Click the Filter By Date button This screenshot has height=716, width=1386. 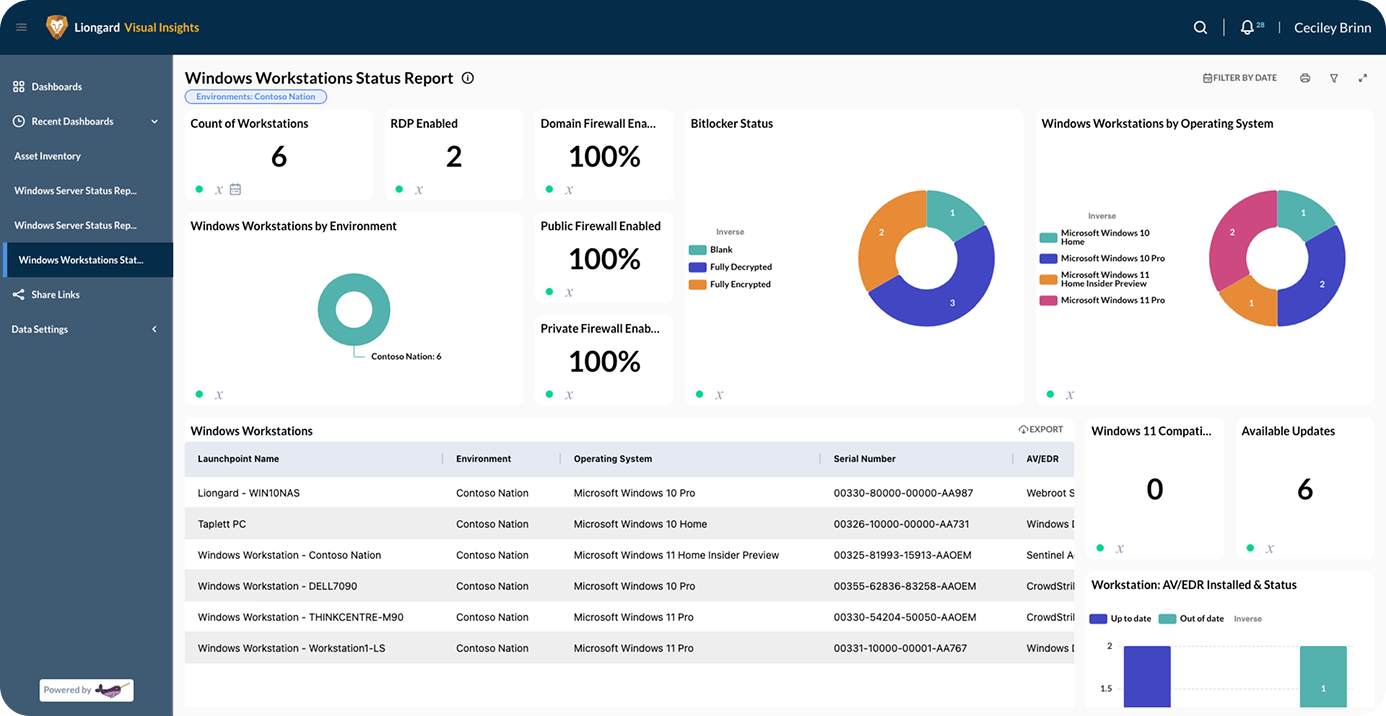[1239, 78]
